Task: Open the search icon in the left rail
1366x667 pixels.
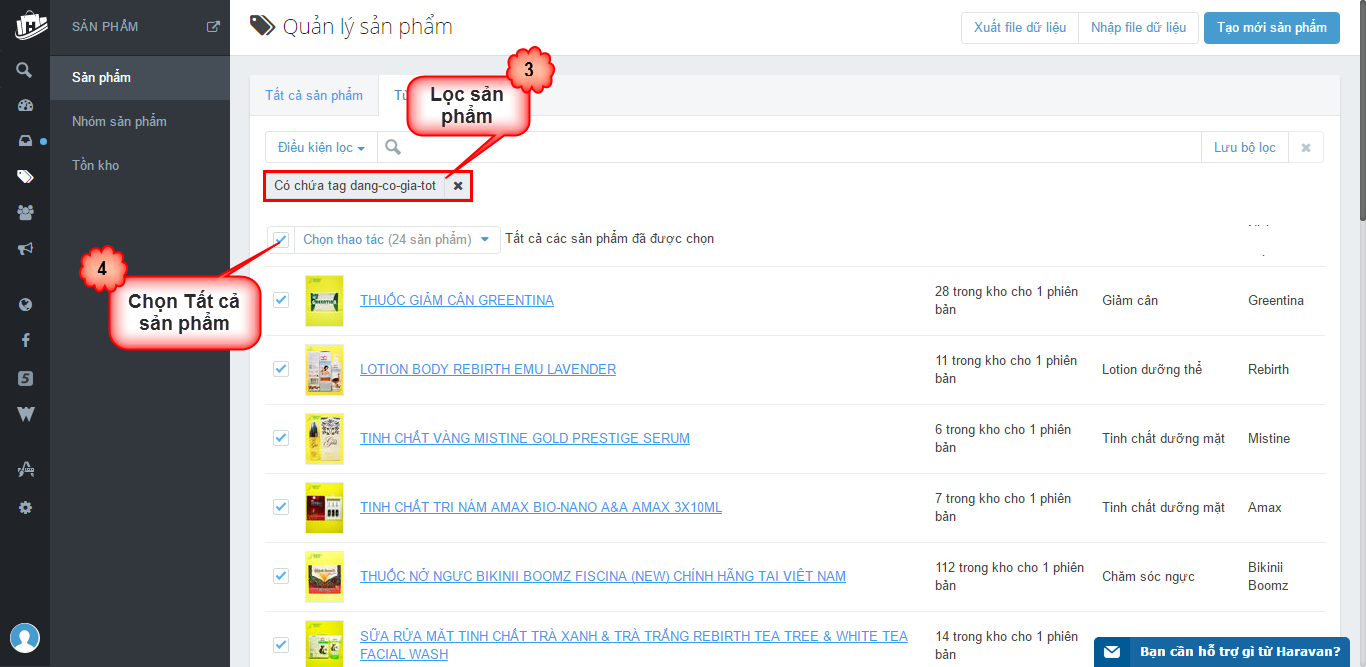Action: tap(25, 70)
